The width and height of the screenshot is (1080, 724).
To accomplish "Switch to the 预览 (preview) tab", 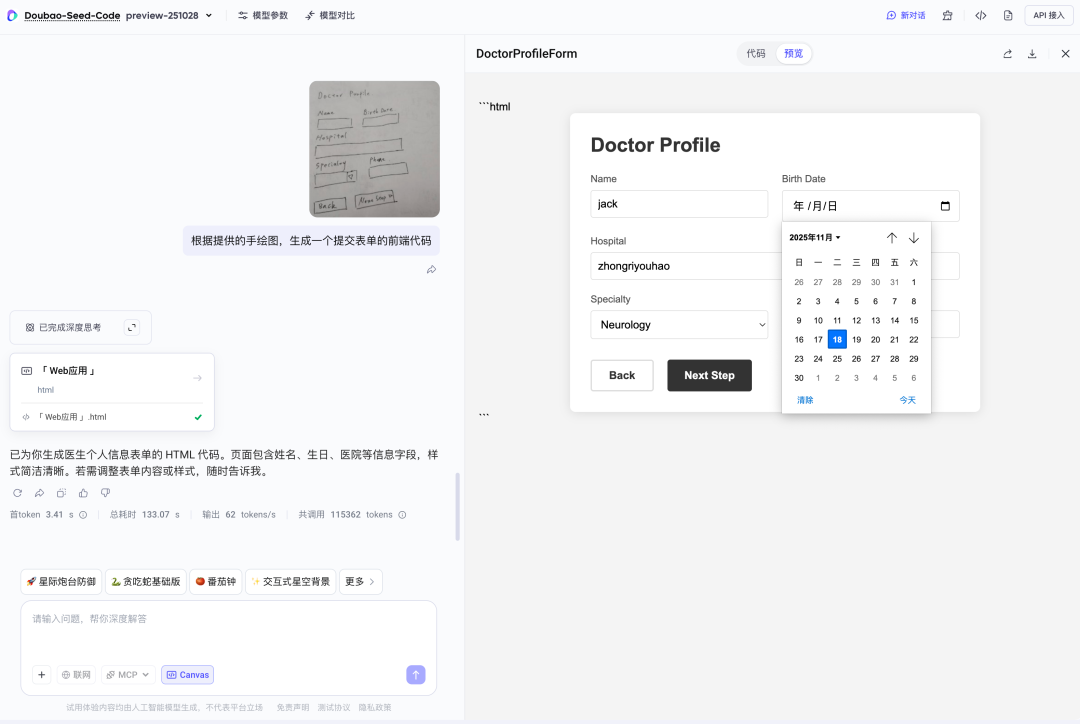I will click(793, 53).
